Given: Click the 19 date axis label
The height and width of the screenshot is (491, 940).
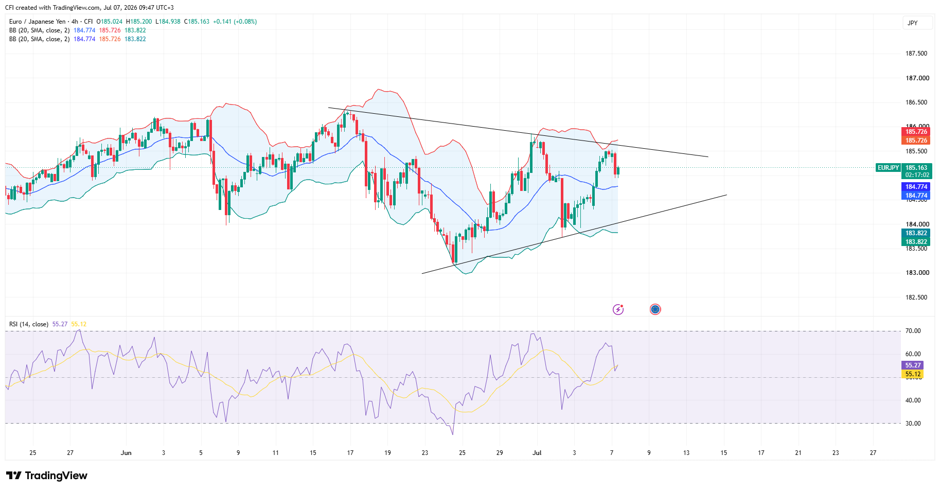Looking at the screenshot, I should click(388, 453).
